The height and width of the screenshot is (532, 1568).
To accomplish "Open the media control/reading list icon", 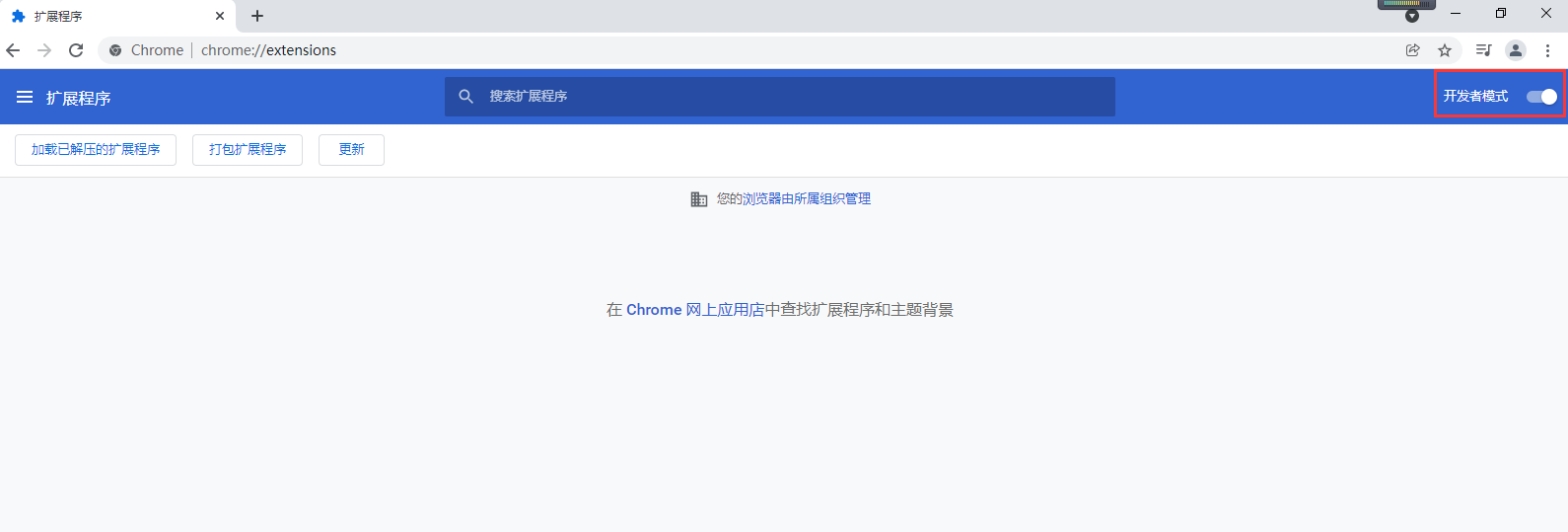I will click(1483, 50).
